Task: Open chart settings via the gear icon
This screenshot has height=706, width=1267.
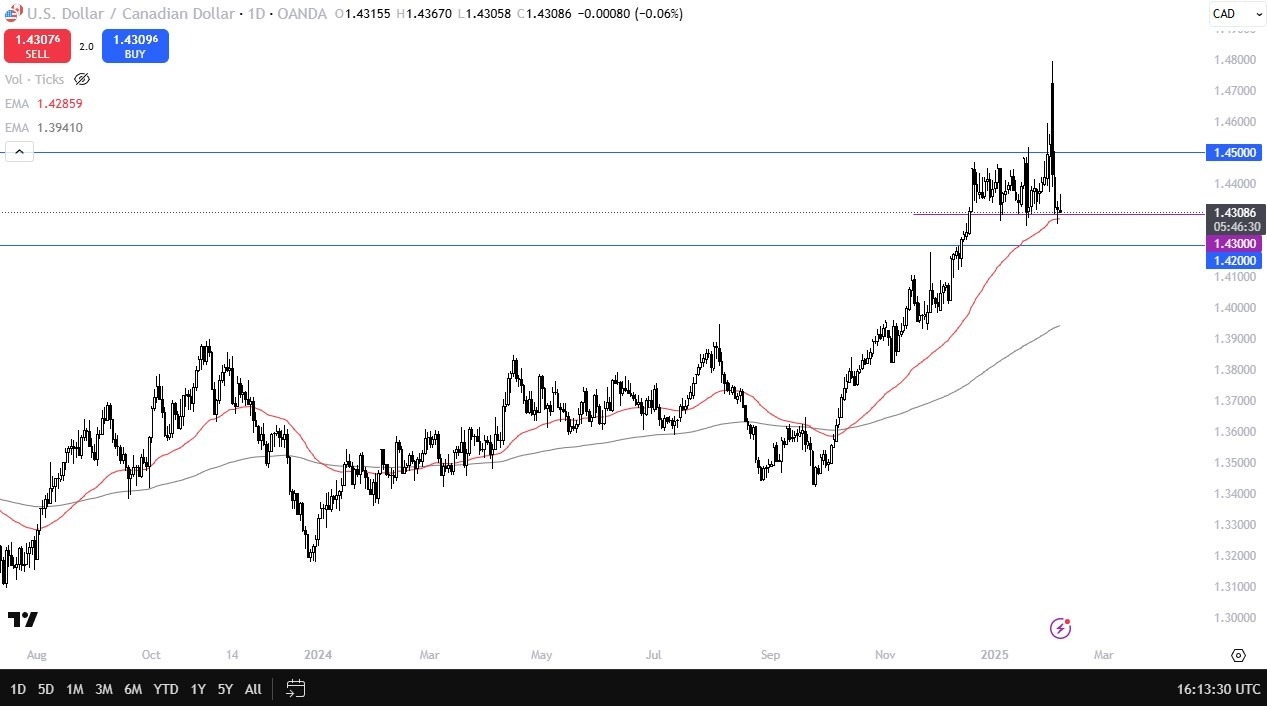Action: pyautogui.click(x=1238, y=655)
